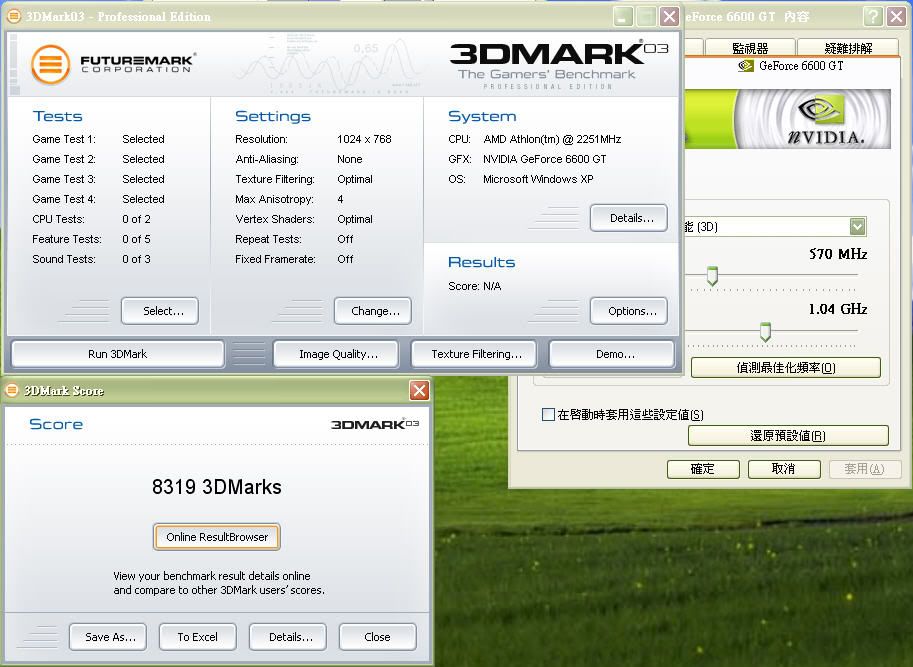Image resolution: width=913 pixels, height=667 pixels.
Task: Close the 3DMark03 main window
Action: [x=669, y=16]
